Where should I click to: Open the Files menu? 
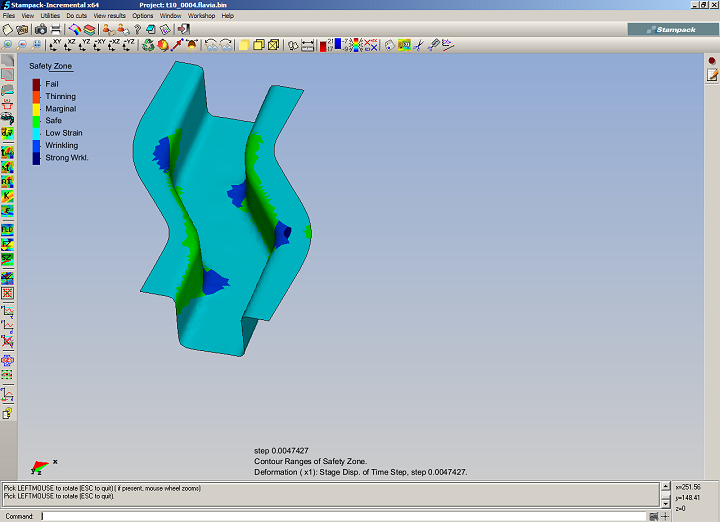[9, 16]
